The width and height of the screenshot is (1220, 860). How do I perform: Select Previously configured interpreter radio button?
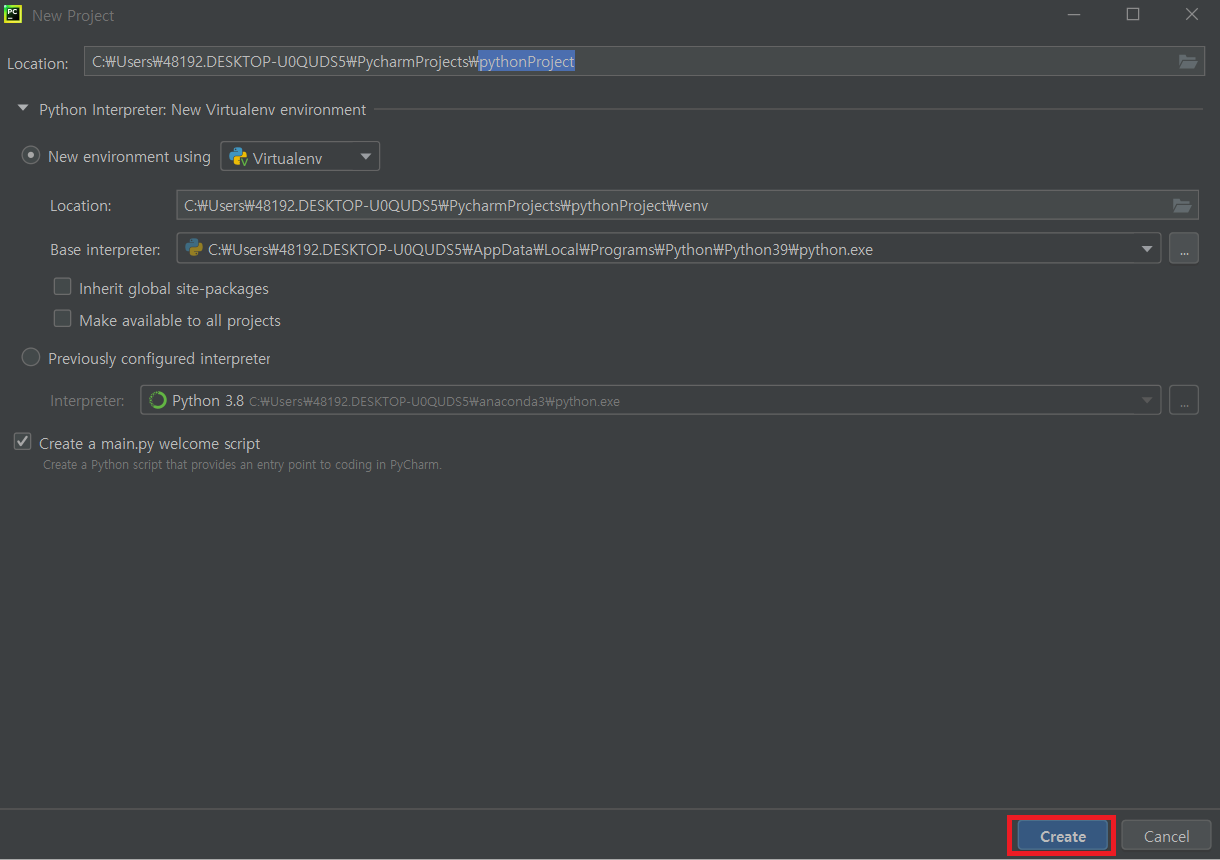[x=31, y=357]
